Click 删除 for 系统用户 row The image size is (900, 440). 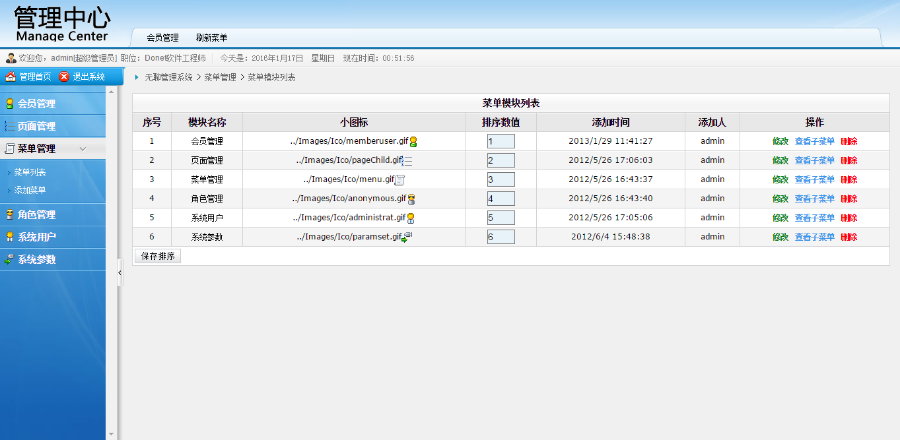pyautogui.click(x=849, y=218)
